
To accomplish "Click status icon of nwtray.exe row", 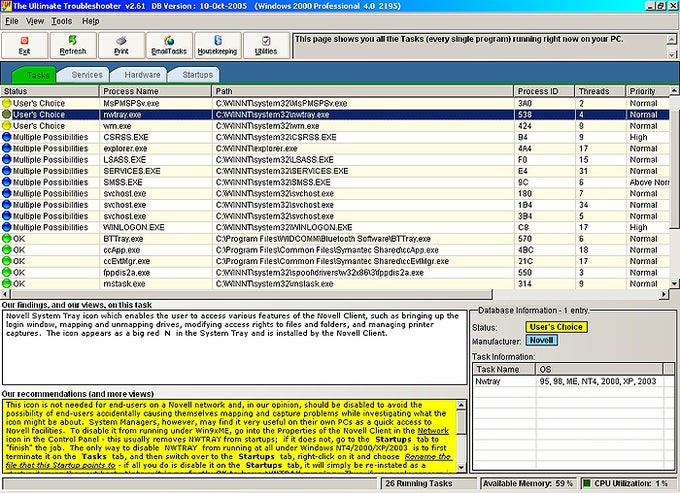I will [x=7, y=114].
